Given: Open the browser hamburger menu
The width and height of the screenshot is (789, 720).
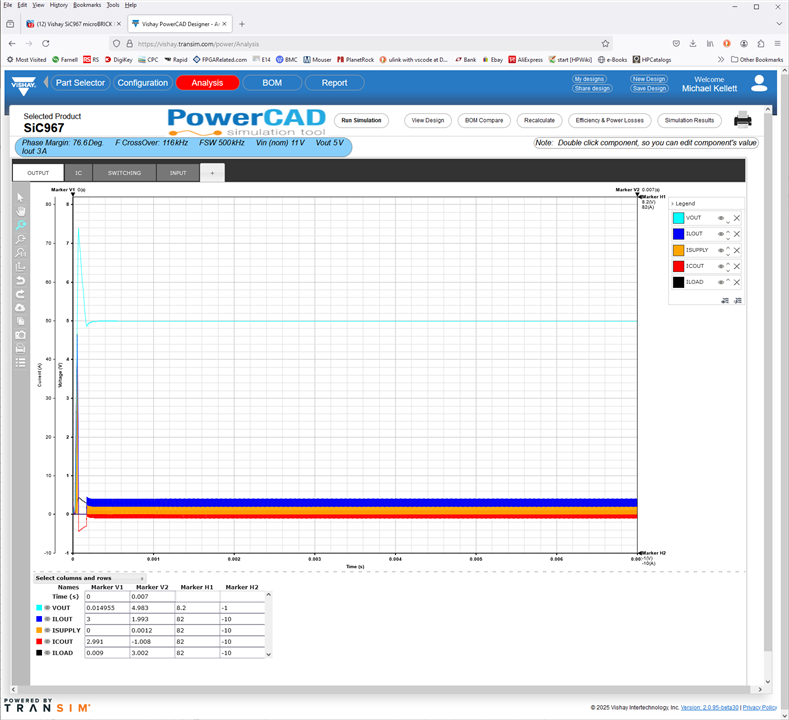Looking at the screenshot, I should click(777, 44).
